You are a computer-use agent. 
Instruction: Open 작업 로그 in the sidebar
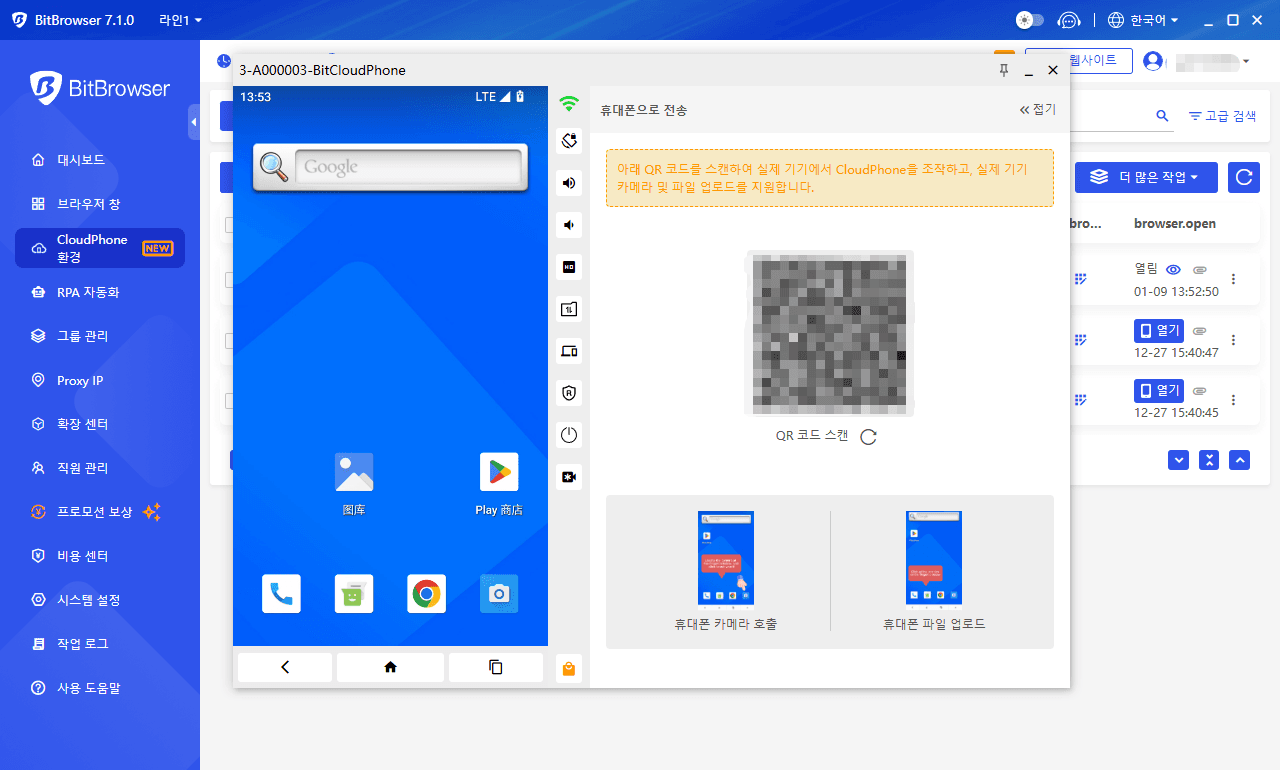(x=100, y=644)
